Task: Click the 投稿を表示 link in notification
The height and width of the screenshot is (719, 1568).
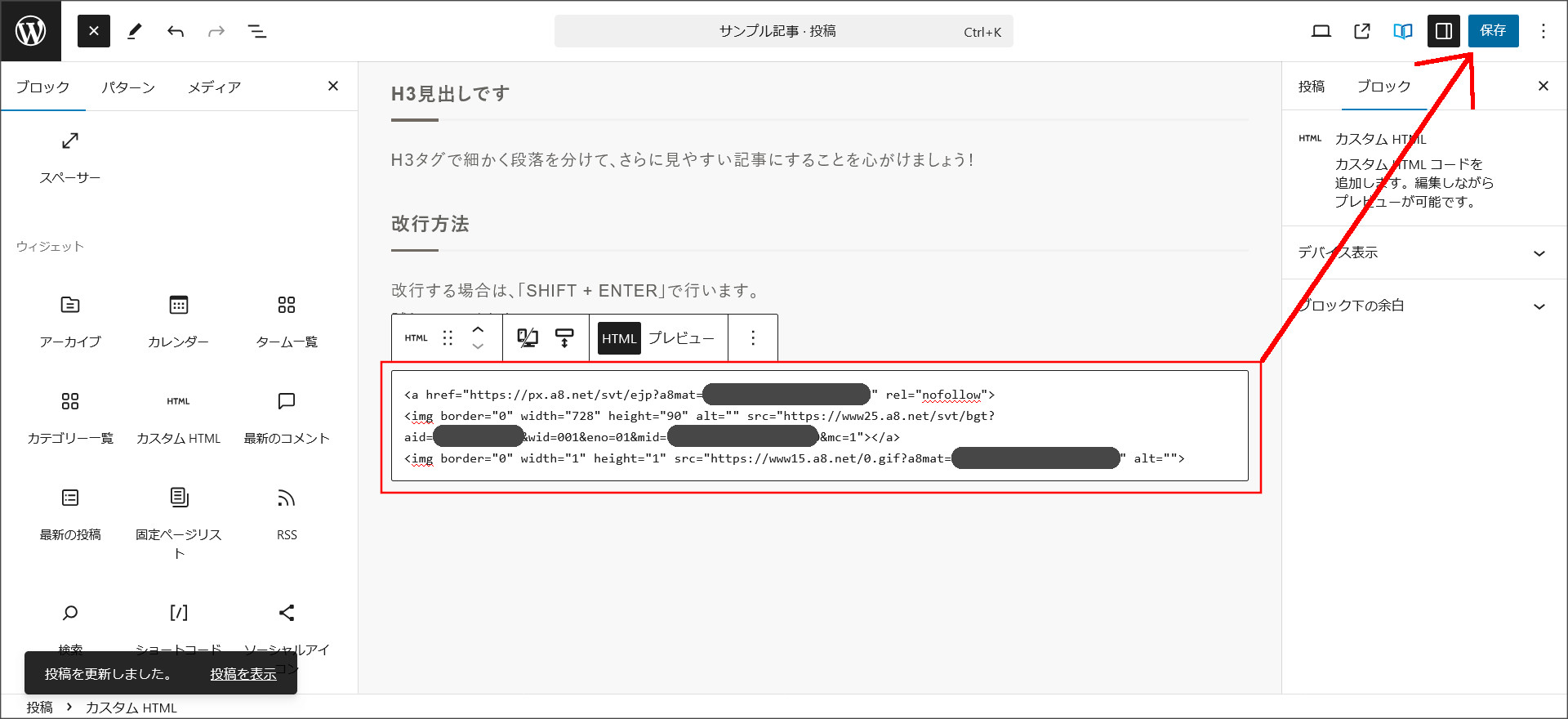Action: click(x=243, y=674)
